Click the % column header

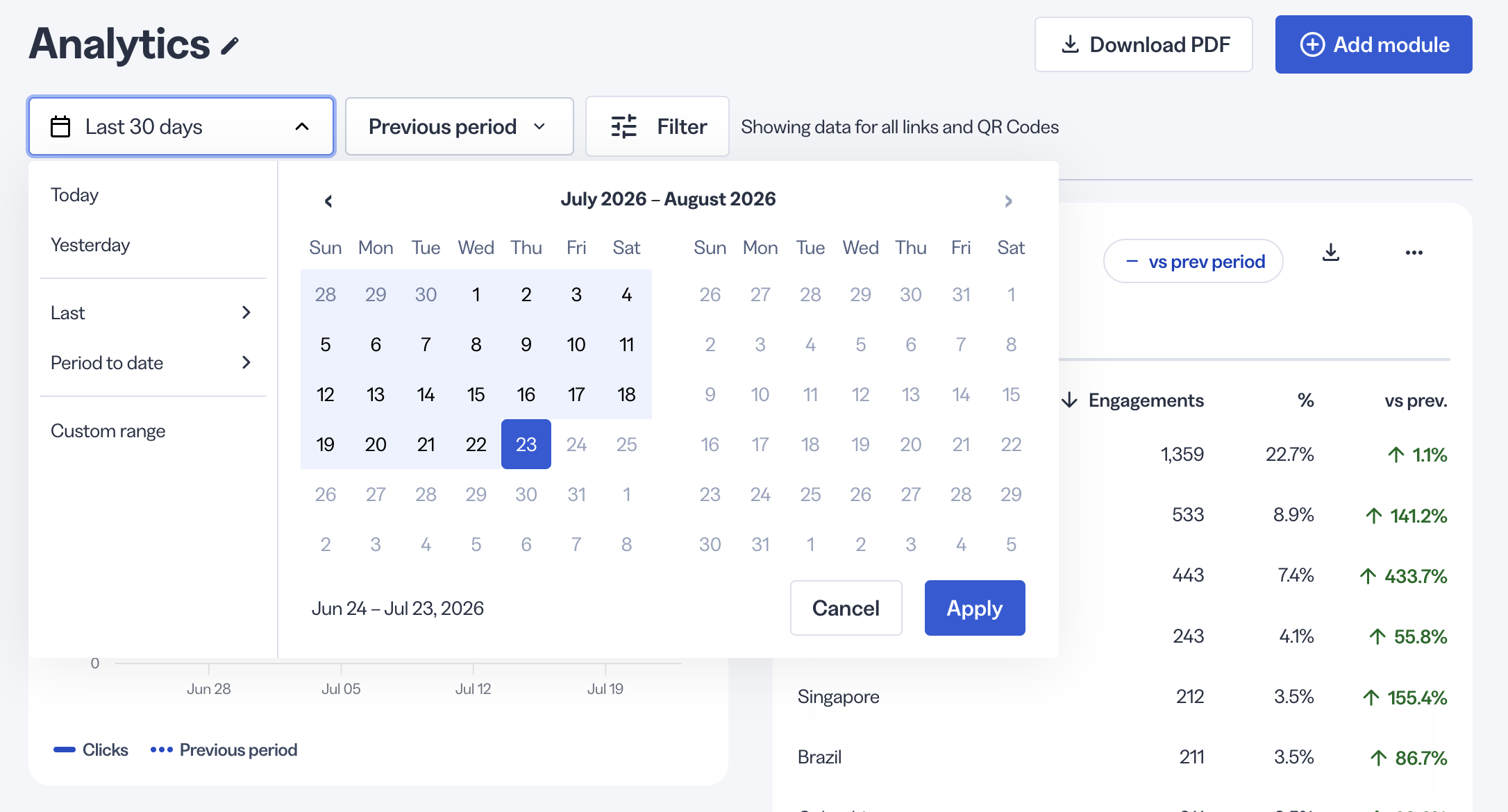click(1306, 400)
